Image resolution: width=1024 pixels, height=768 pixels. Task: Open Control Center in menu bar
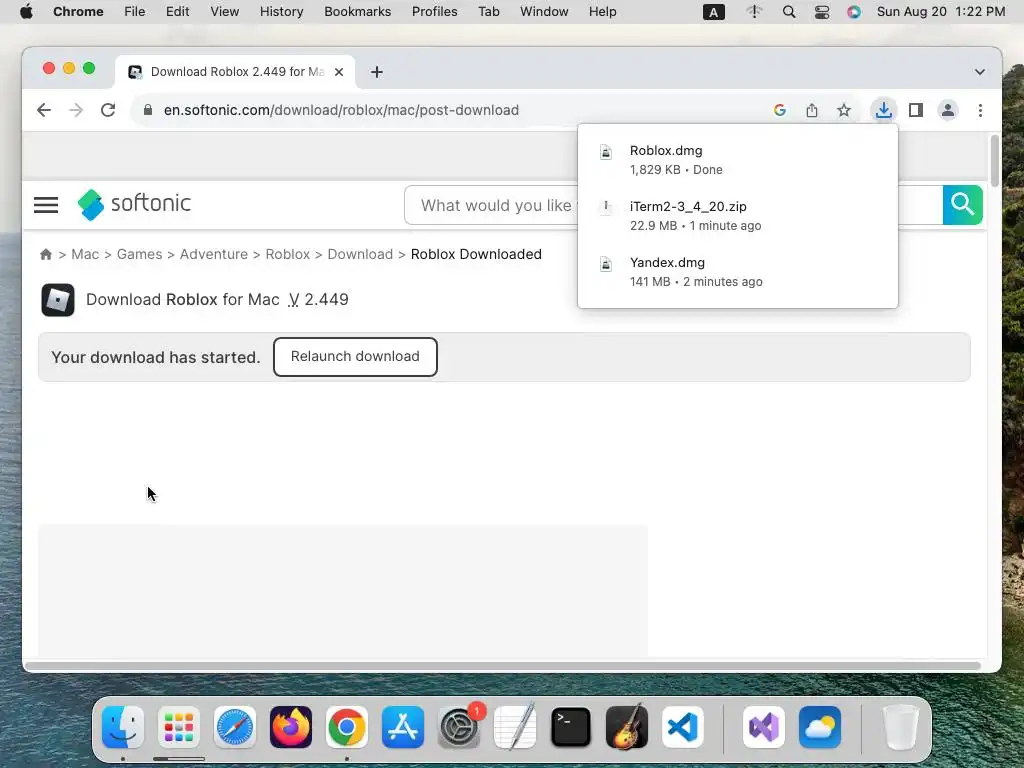pyautogui.click(x=822, y=12)
